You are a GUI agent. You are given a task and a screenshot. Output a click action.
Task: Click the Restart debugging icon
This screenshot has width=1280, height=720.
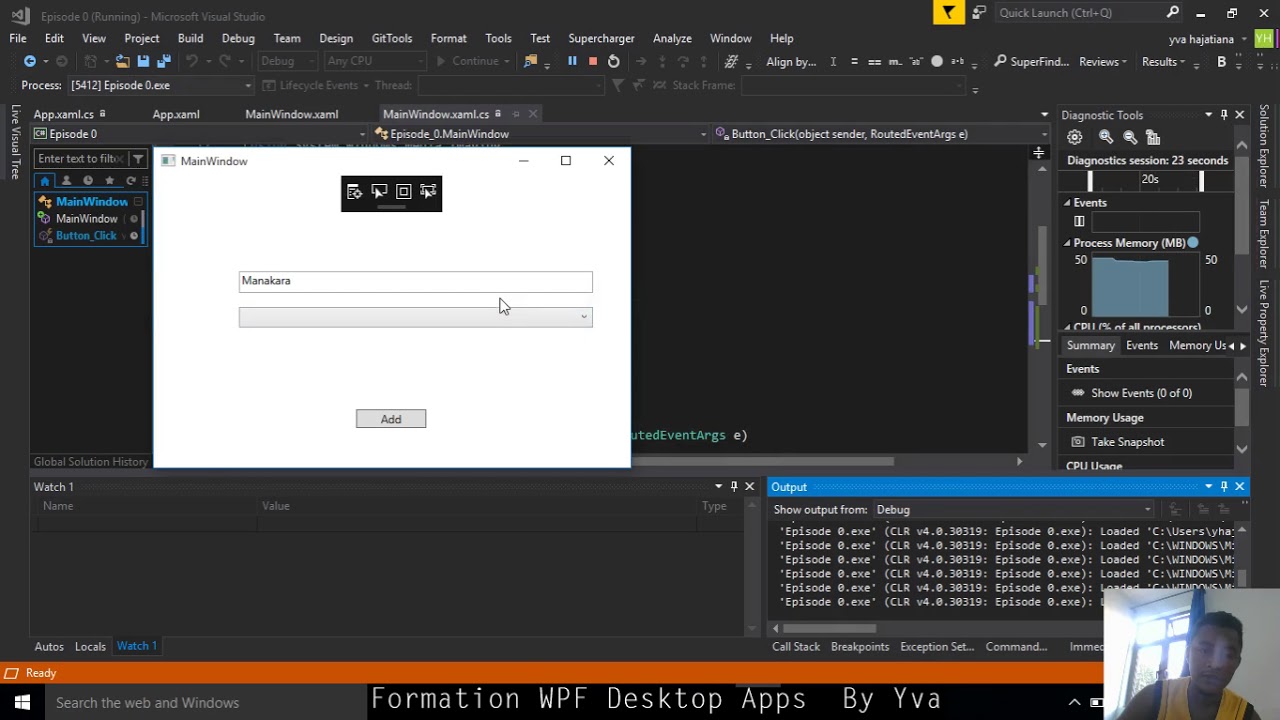[x=613, y=61]
